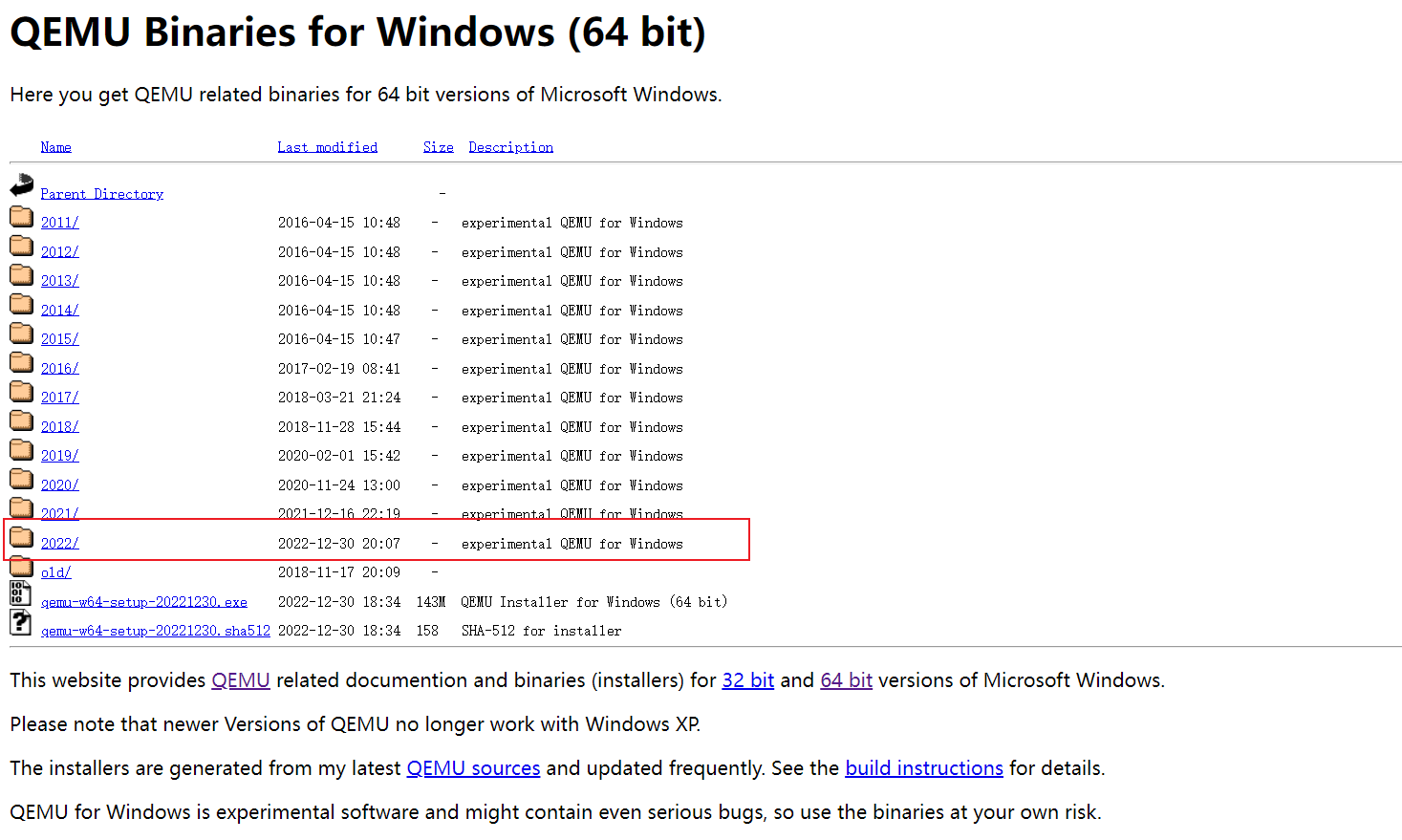Click the folder icon next to 2020/
Screen dimensions: 1402x840
pyautogui.click(x=22, y=479)
